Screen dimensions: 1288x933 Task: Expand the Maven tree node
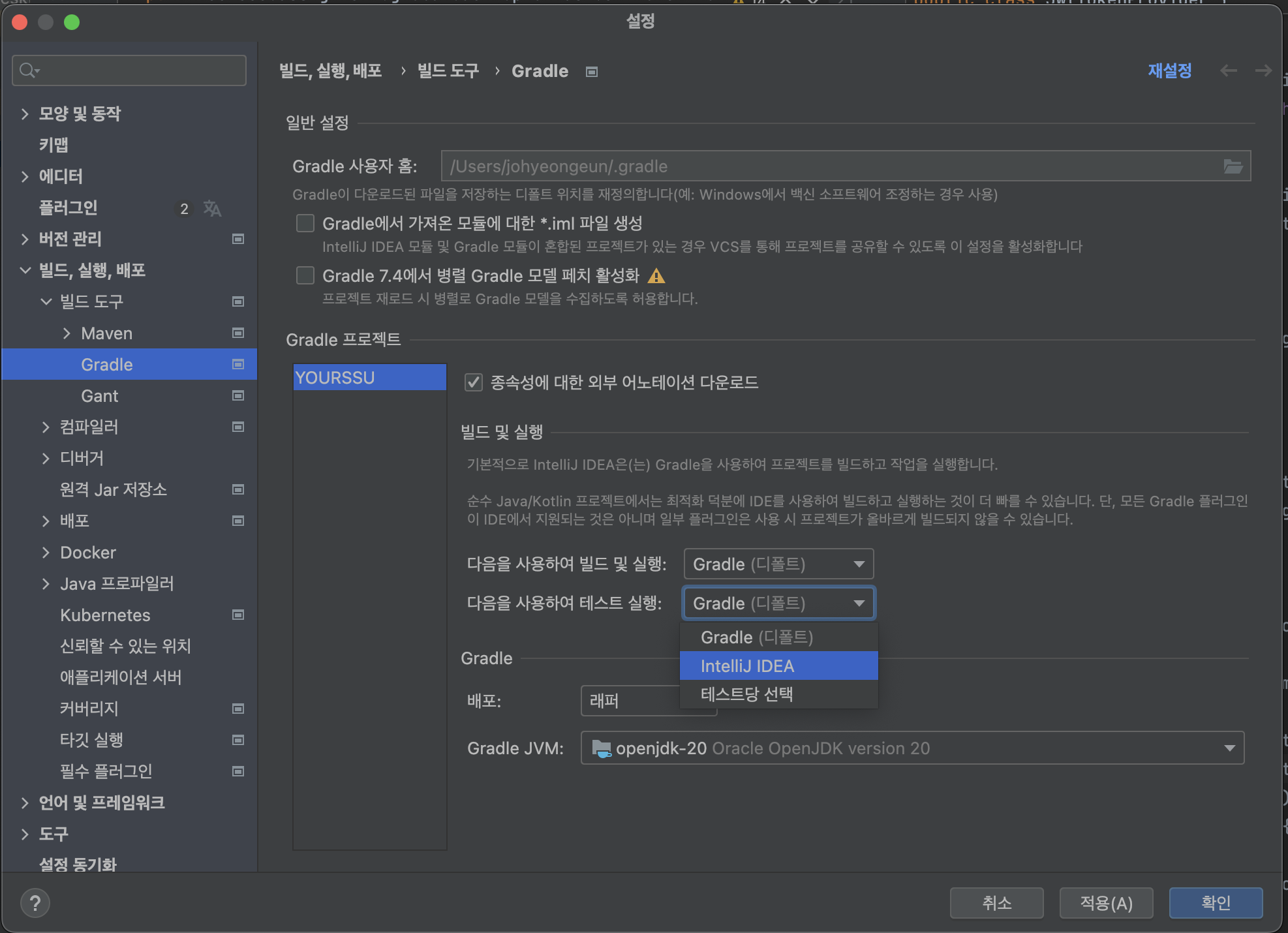click(67, 333)
